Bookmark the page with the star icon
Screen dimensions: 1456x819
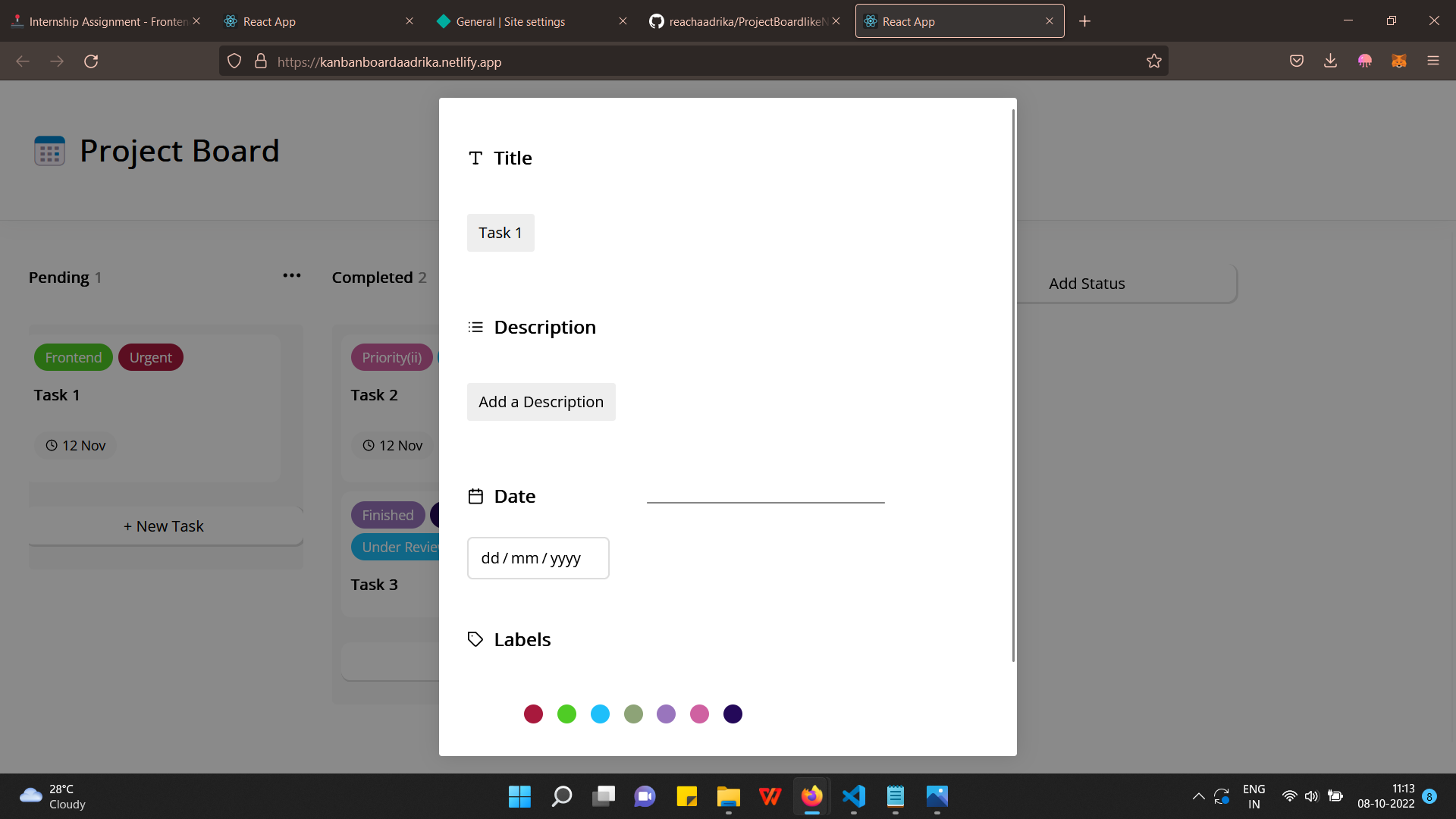click(1154, 61)
